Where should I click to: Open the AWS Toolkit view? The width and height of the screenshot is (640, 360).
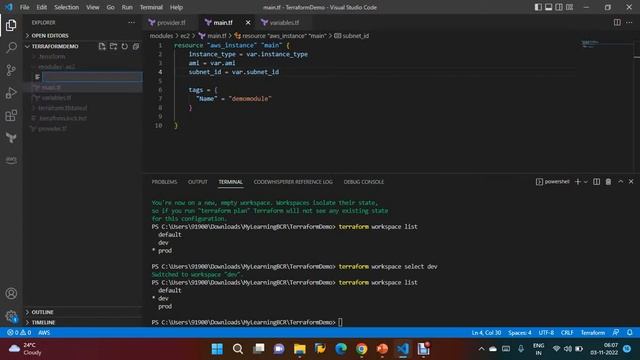tap(11, 160)
